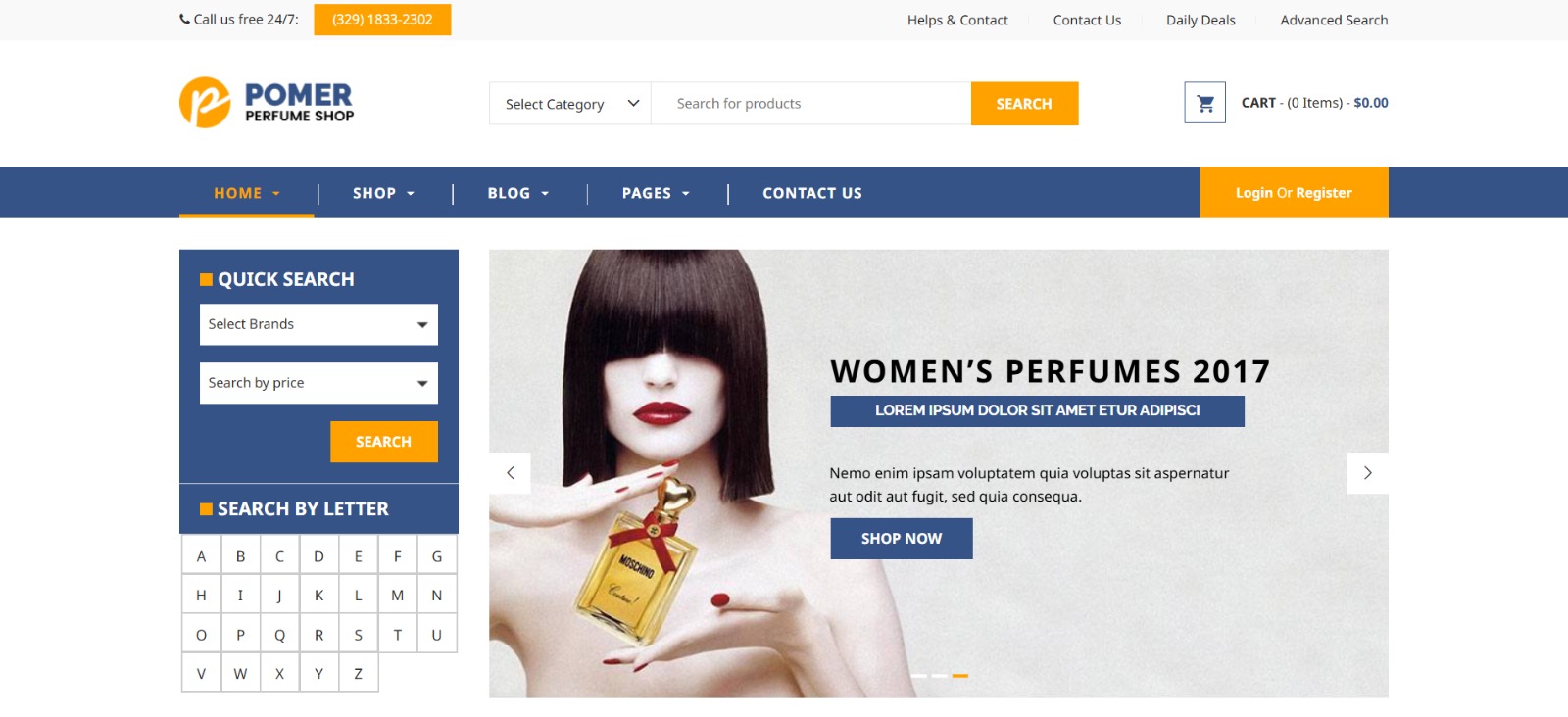Open the Search by price dropdown
This screenshot has height=717, width=1568.
point(318,383)
